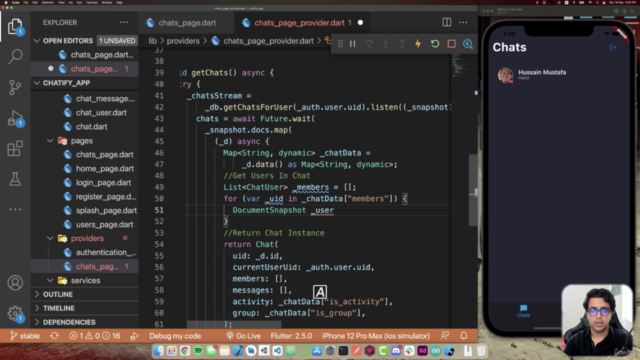The width and height of the screenshot is (640, 360).
Task: Click debug Step Into arrow
Action: [385, 44]
